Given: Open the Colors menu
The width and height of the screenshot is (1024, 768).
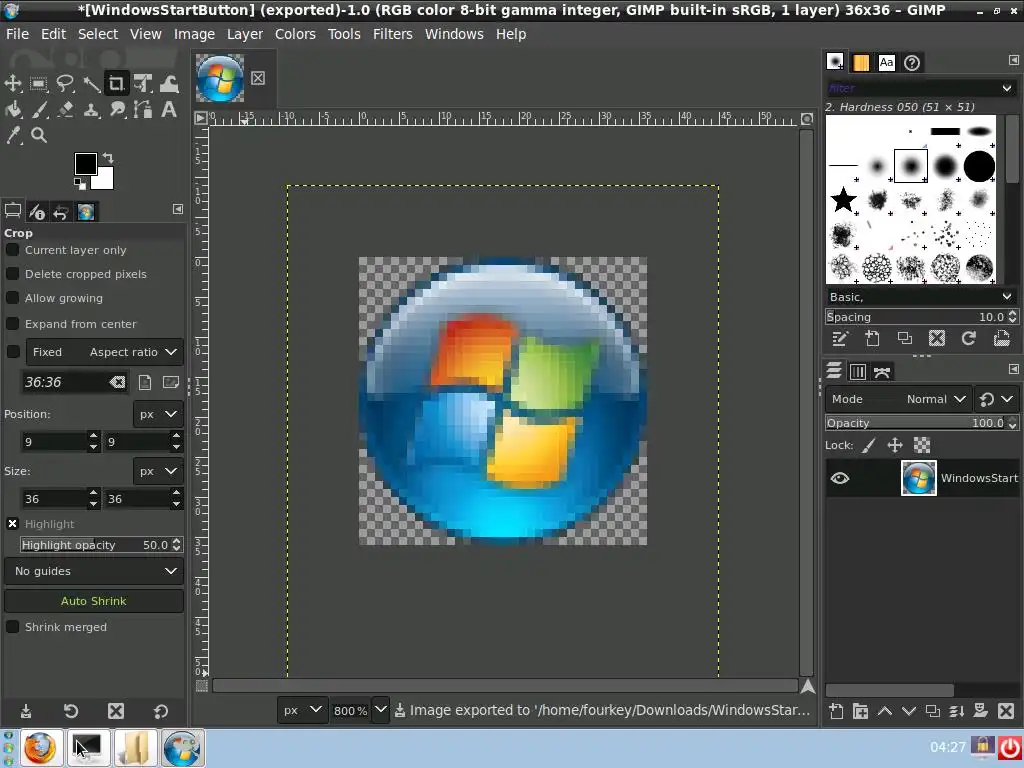Looking at the screenshot, I should tap(295, 34).
